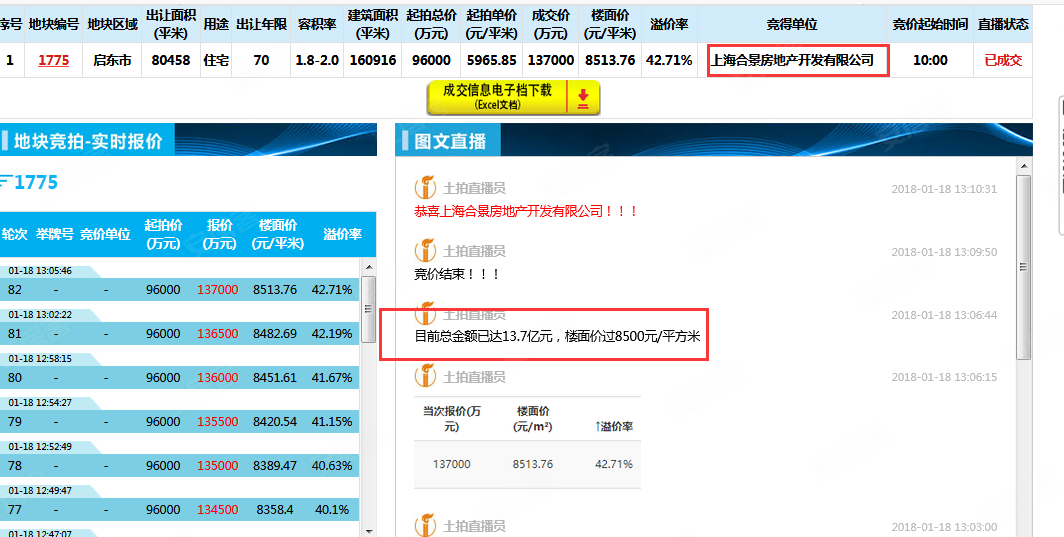Click the avatar icon at 13:03:00 post

pyautogui.click(x=425, y=526)
